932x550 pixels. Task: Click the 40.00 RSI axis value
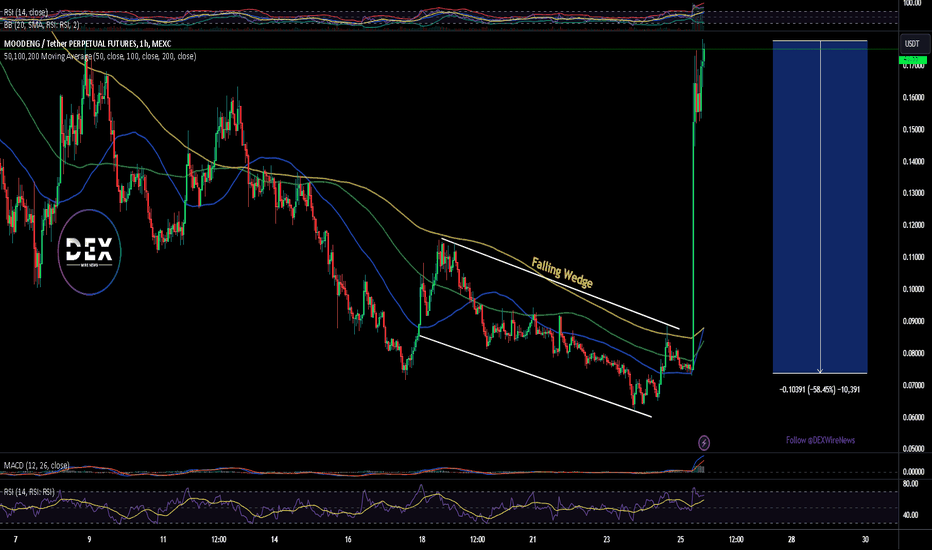pyautogui.click(x=911, y=515)
